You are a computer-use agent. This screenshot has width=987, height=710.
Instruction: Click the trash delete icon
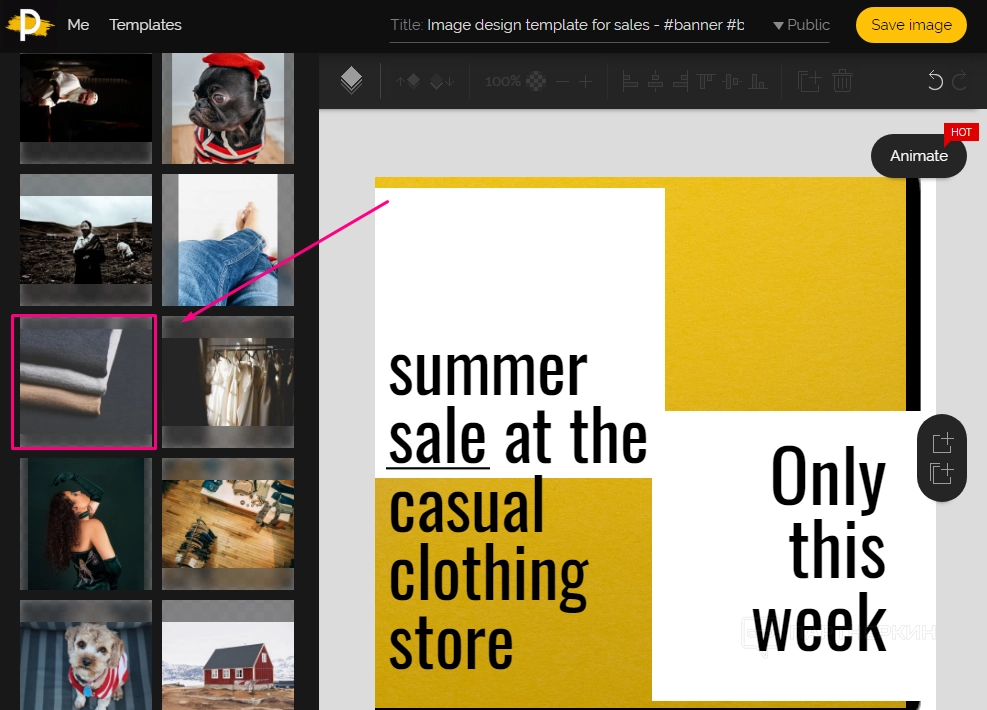[842, 81]
